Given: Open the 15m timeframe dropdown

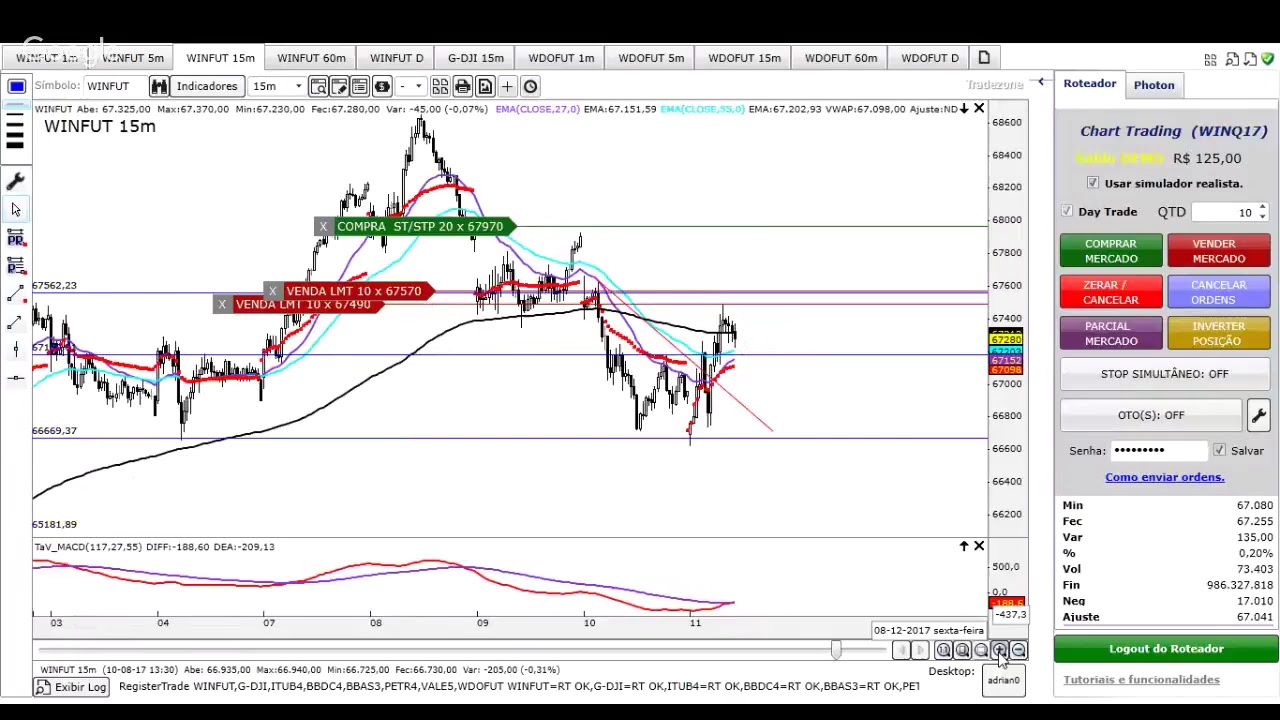Looking at the screenshot, I should tap(277, 86).
